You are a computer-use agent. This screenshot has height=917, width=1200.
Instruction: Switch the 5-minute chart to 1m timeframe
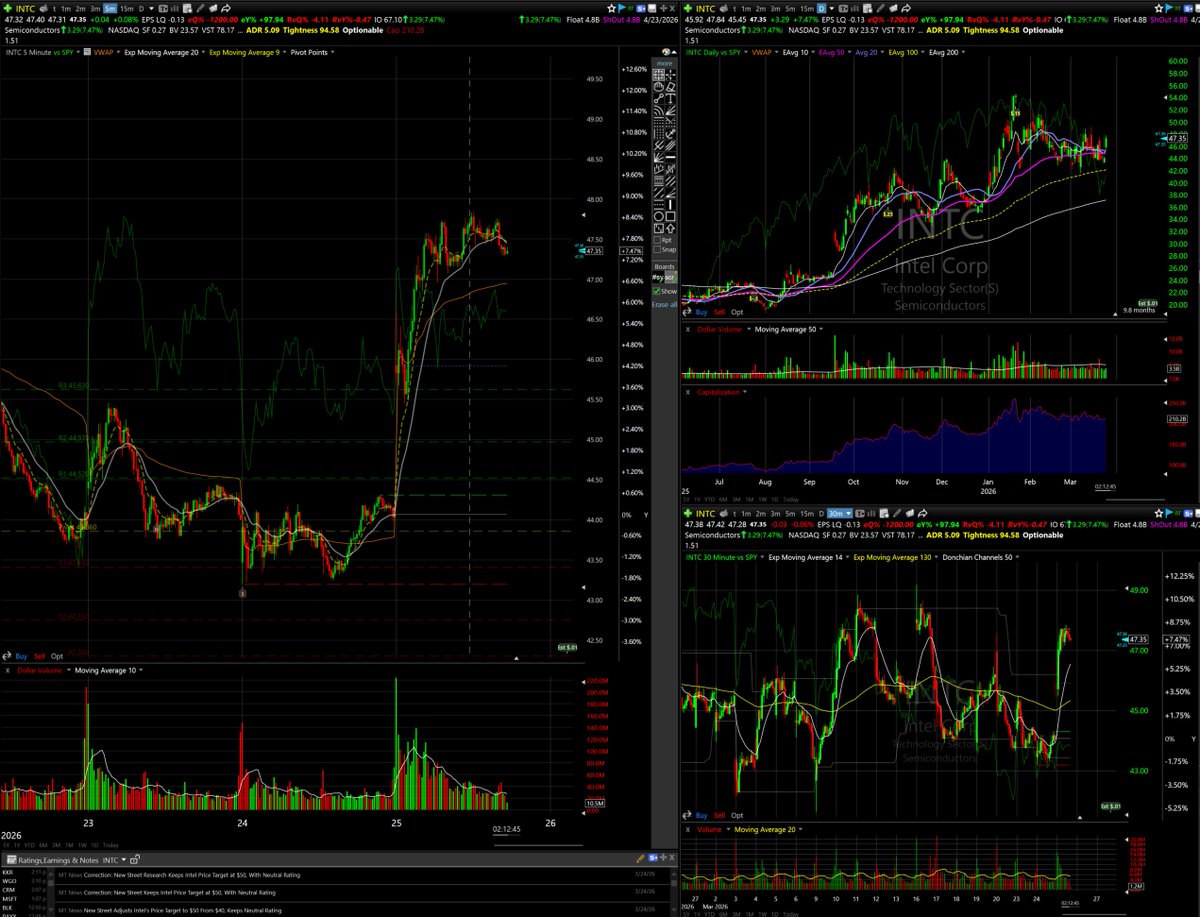pos(66,8)
